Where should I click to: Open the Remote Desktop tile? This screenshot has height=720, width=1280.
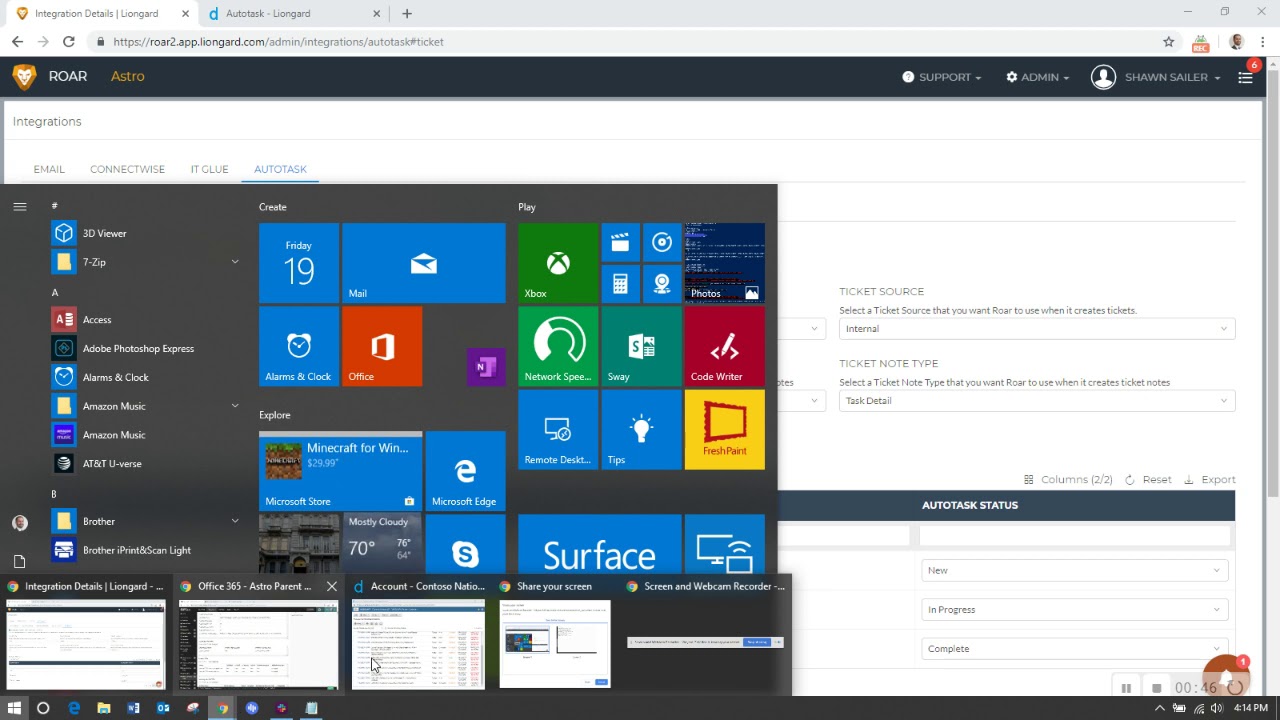point(558,430)
